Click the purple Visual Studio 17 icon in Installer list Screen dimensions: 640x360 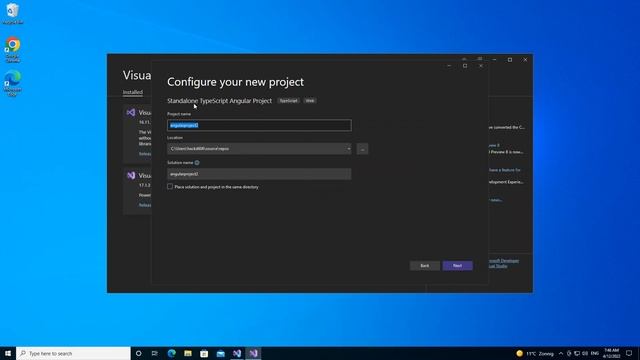[x=131, y=176]
